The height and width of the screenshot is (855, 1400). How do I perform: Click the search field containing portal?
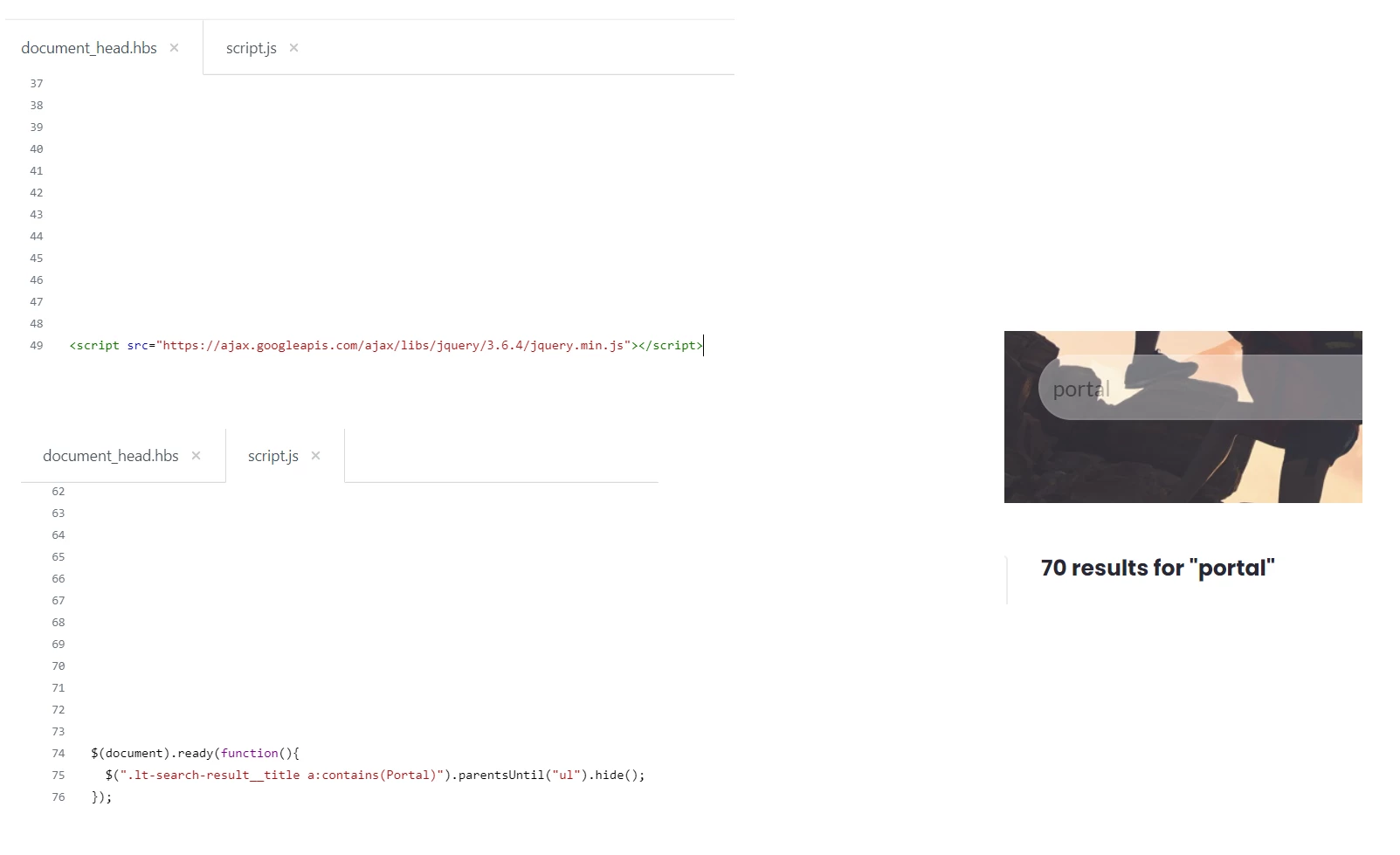(x=1200, y=389)
